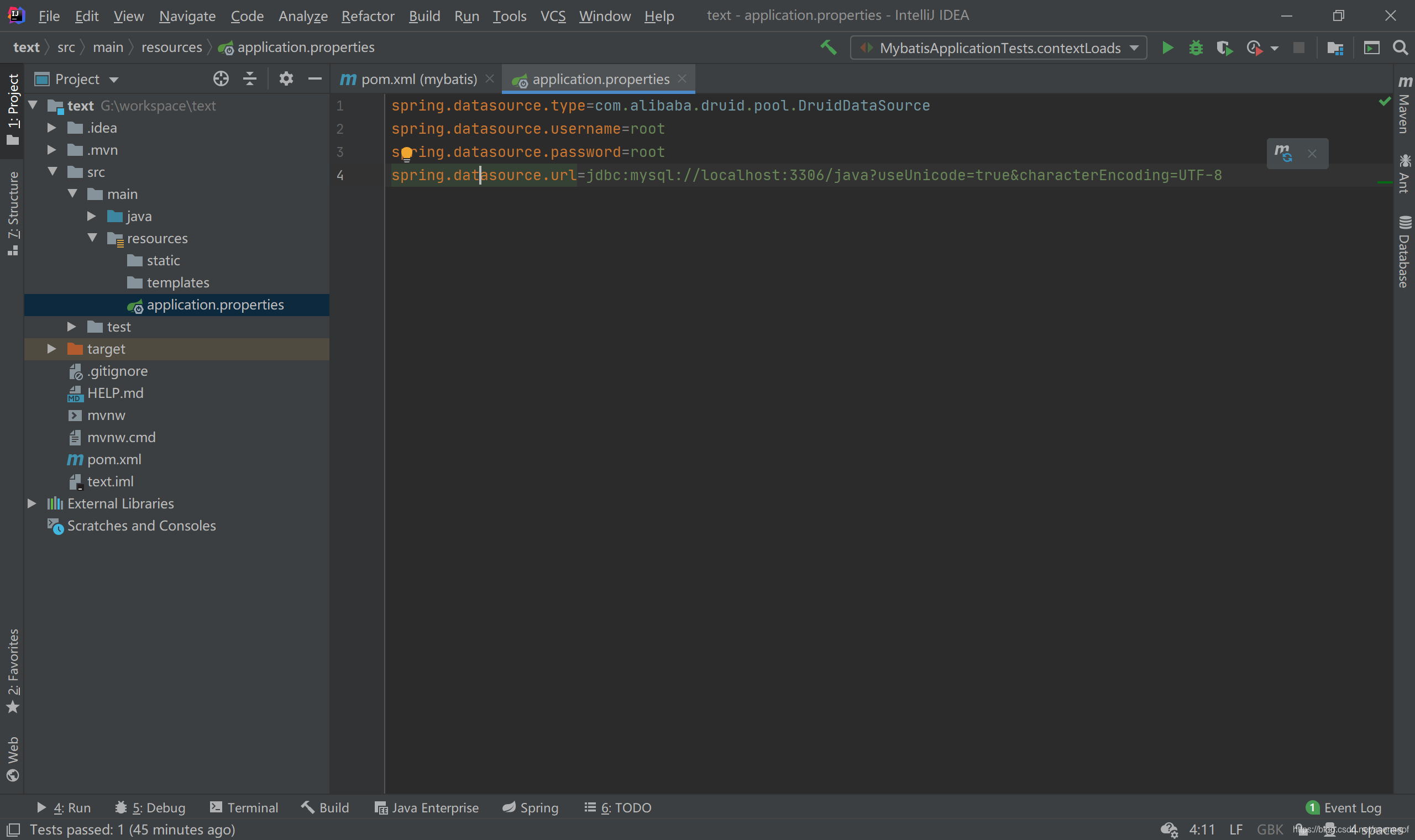Screen dimensions: 1415x840
Task: Collapse all in Project panel
Action: (x=250, y=78)
